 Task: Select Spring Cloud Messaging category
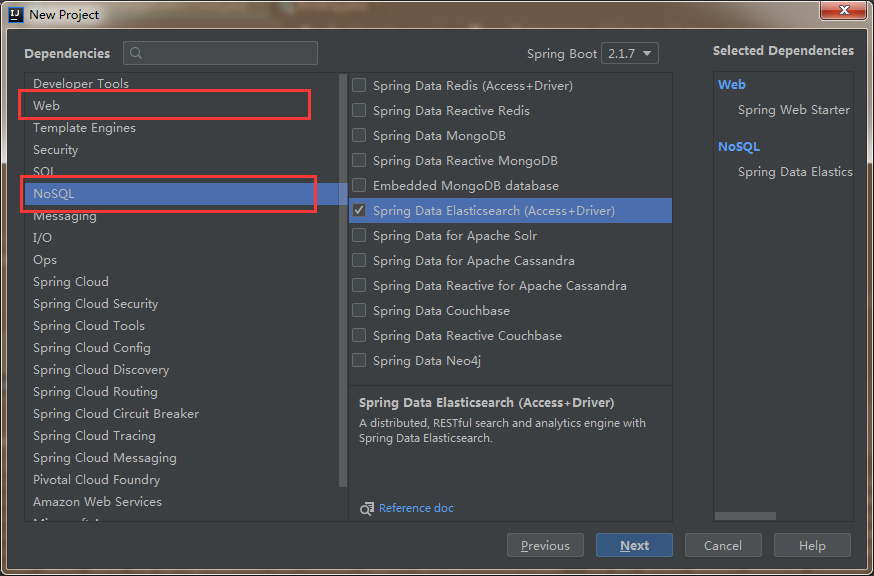(182, 458)
